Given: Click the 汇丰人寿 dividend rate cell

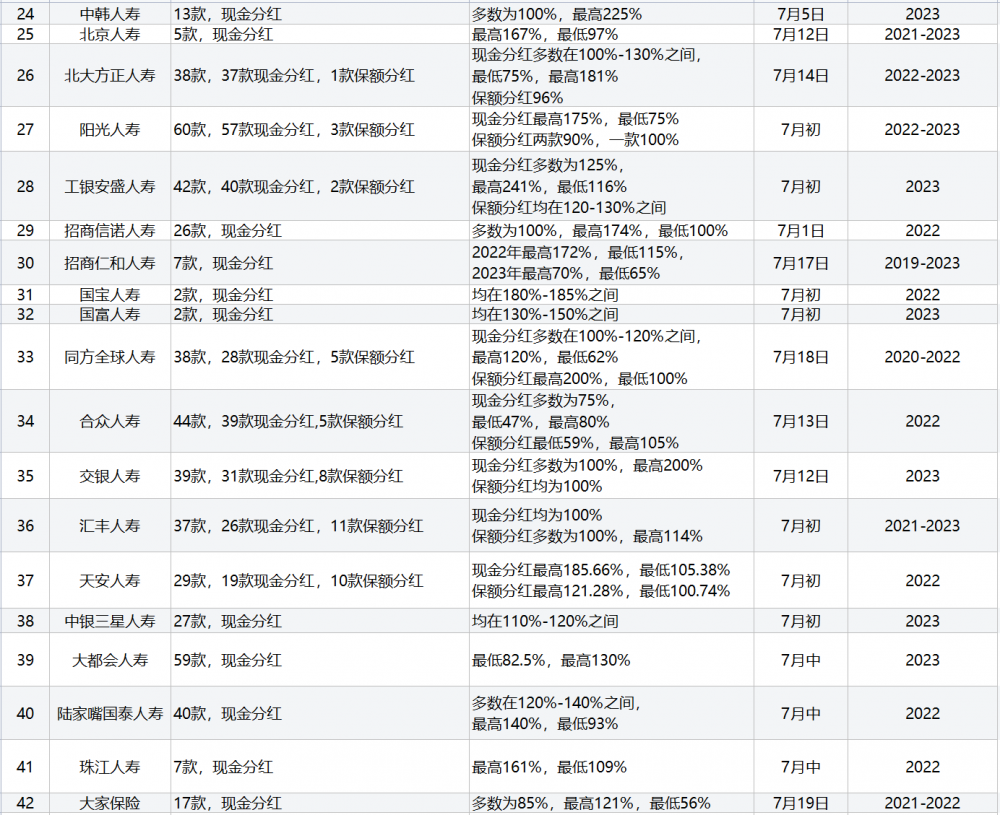Looking at the screenshot, I should [x=611, y=525].
